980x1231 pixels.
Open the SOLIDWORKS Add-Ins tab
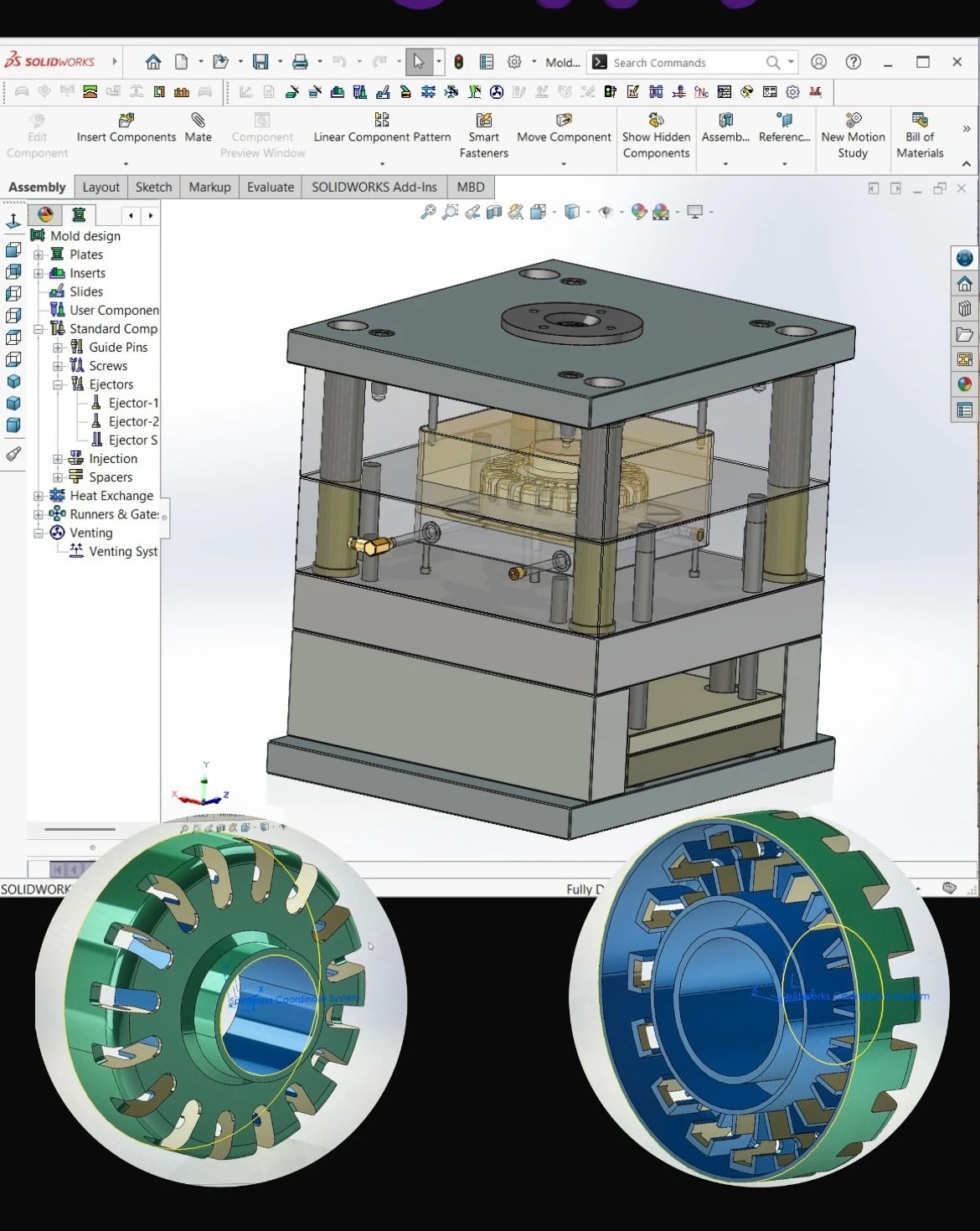click(374, 187)
